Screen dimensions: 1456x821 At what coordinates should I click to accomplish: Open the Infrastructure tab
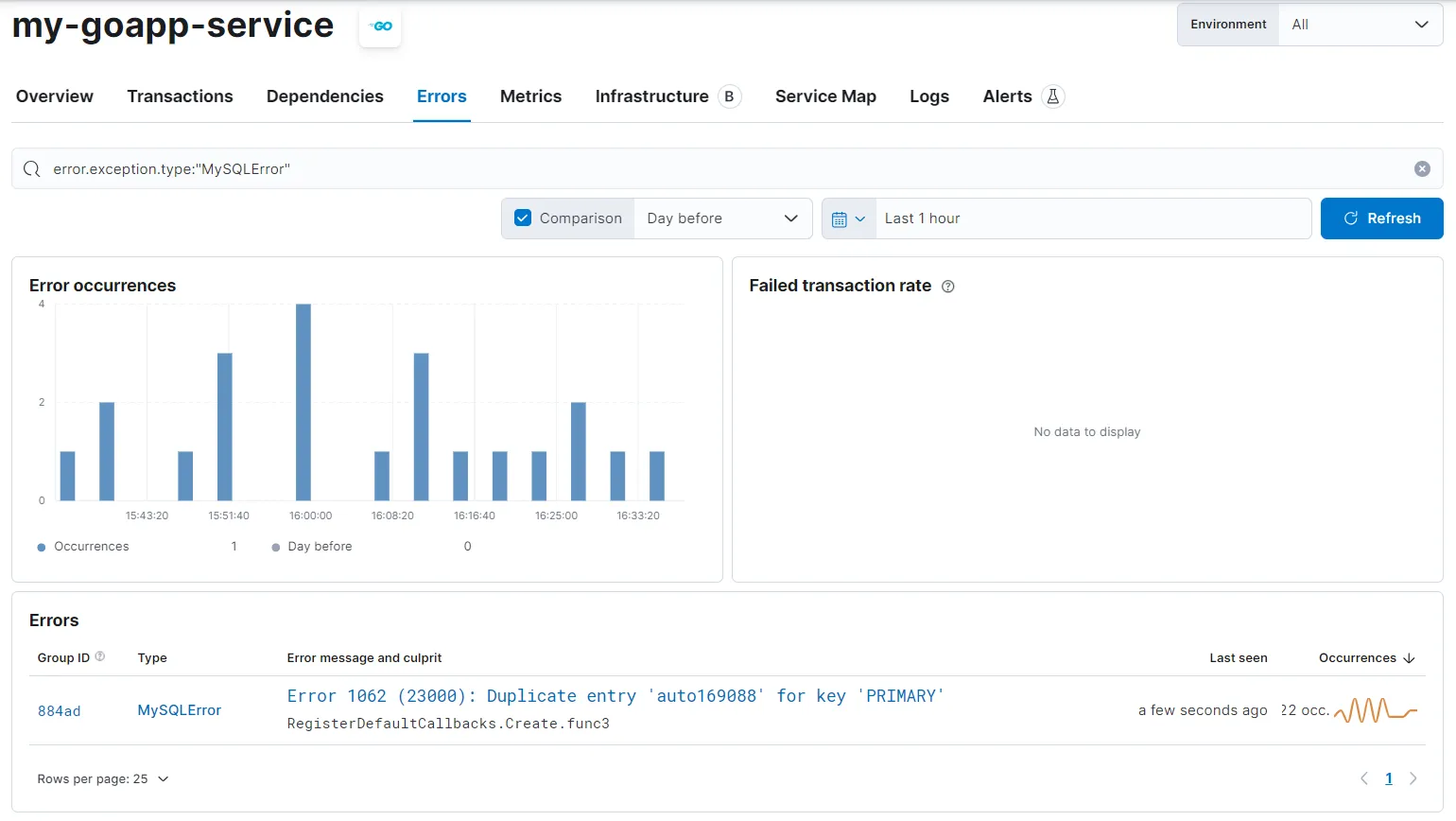pyautogui.click(x=651, y=96)
